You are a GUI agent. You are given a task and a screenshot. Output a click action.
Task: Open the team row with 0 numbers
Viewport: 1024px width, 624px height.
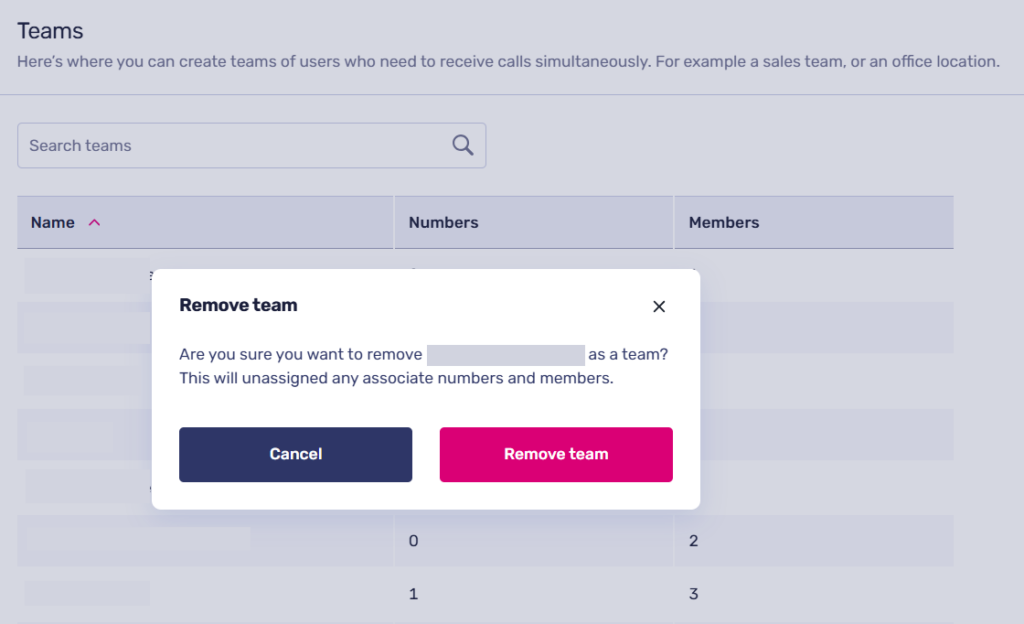(138, 540)
